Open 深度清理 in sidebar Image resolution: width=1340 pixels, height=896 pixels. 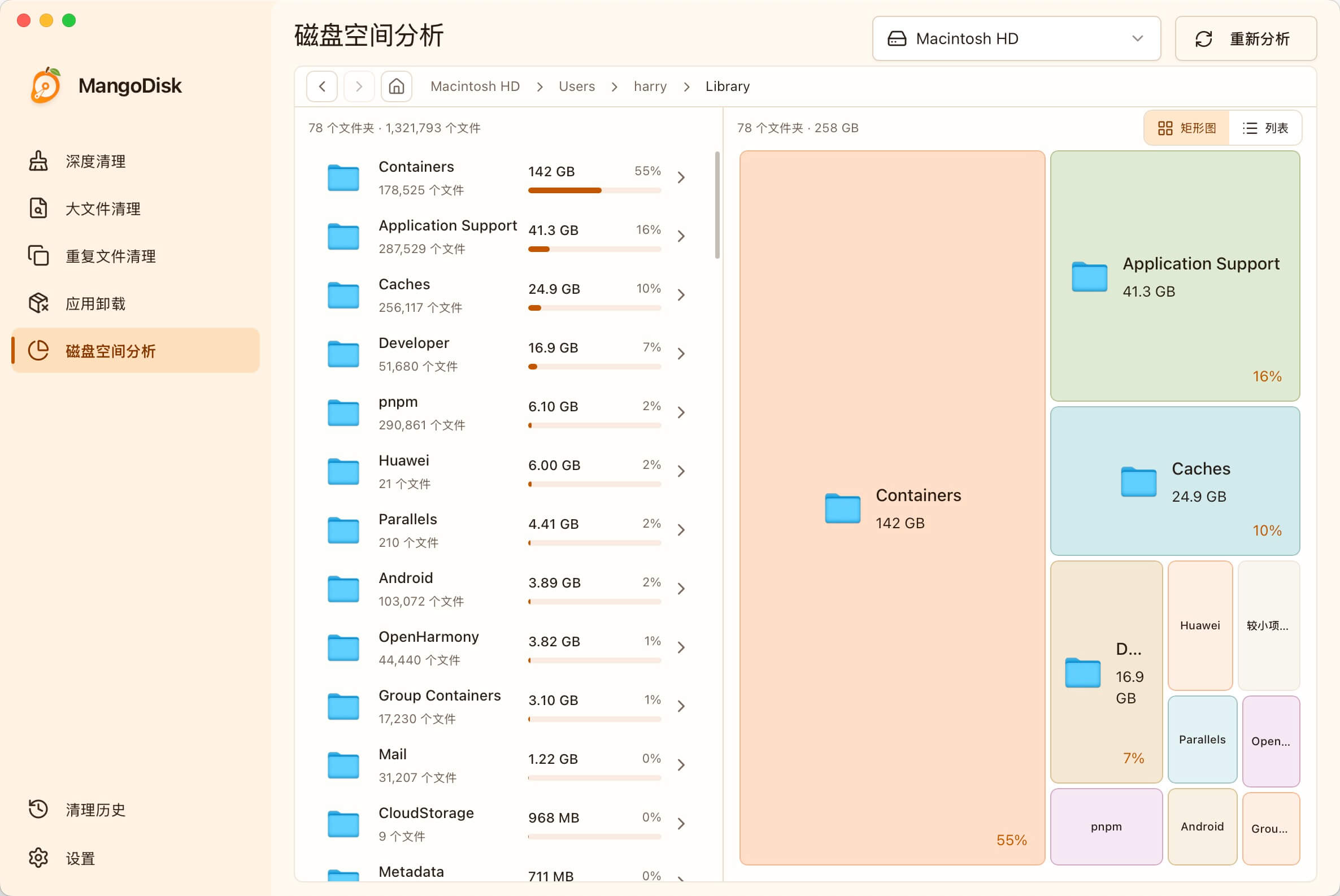[136, 161]
